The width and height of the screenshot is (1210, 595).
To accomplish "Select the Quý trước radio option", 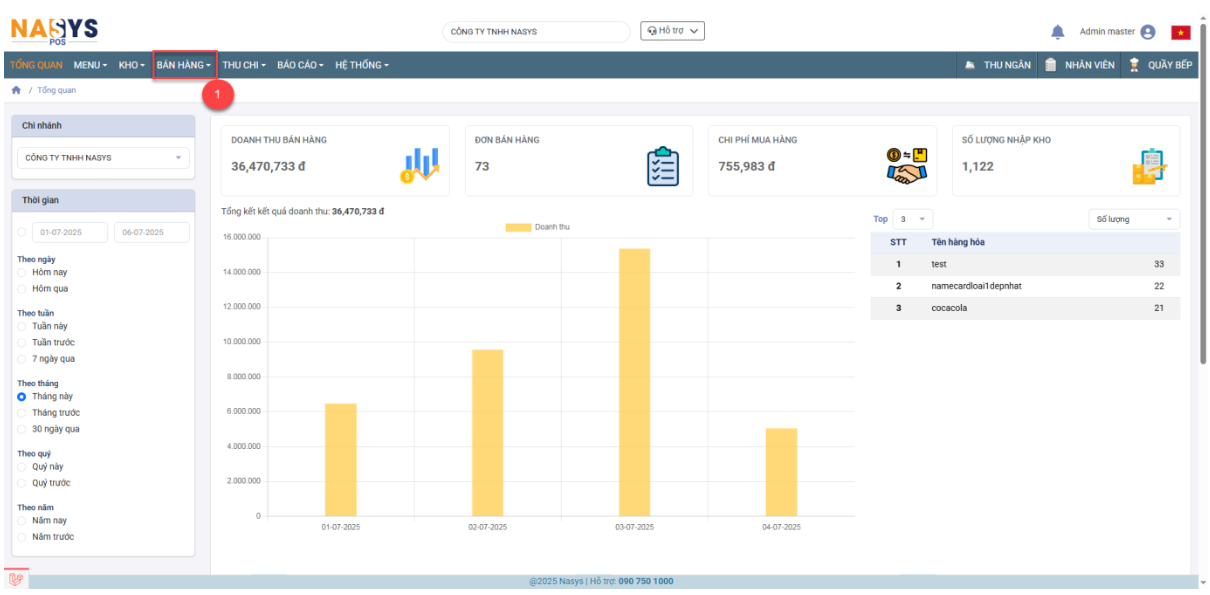I will (22, 483).
